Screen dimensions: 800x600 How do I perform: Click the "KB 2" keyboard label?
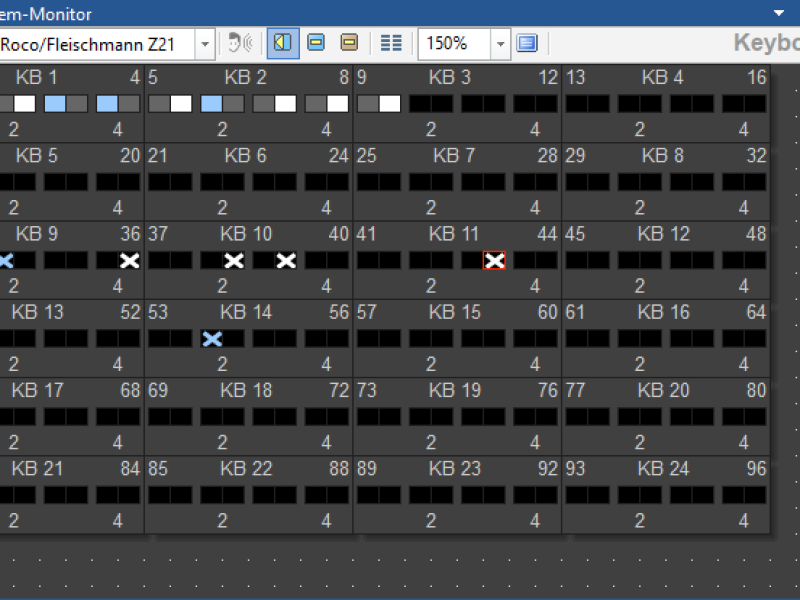pyautogui.click(x=245, y=78)
